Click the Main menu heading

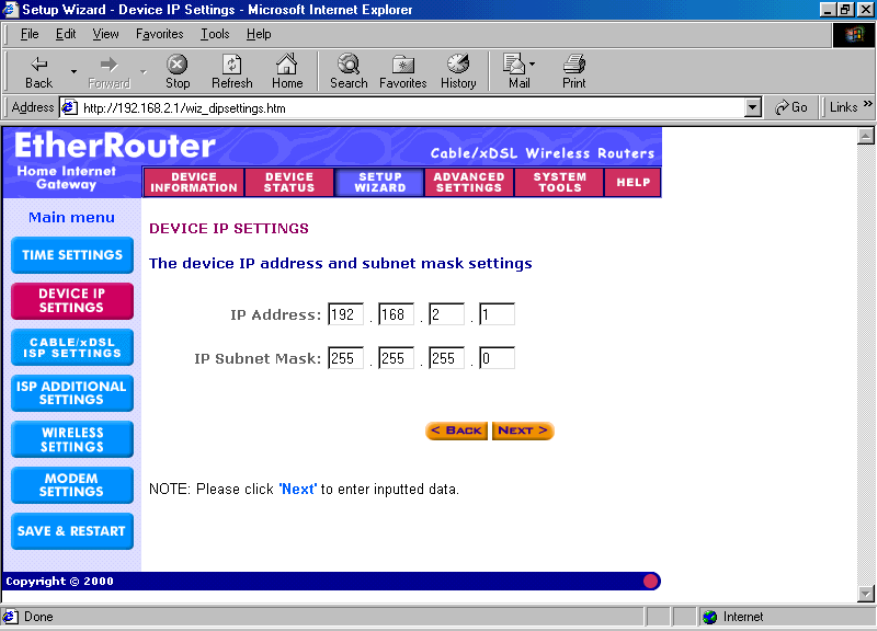tap(72, 218)
